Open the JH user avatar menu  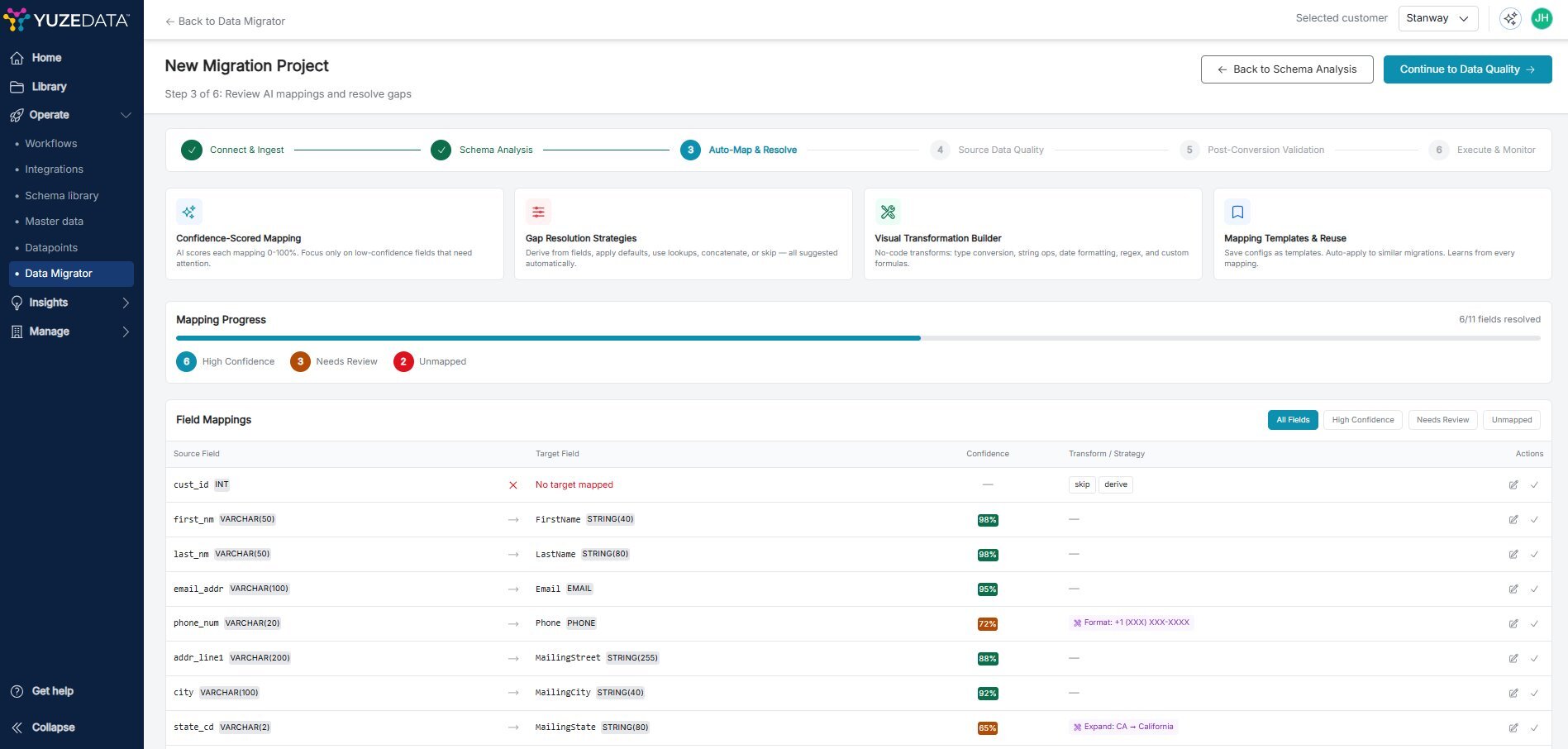tap(1541, 18)
